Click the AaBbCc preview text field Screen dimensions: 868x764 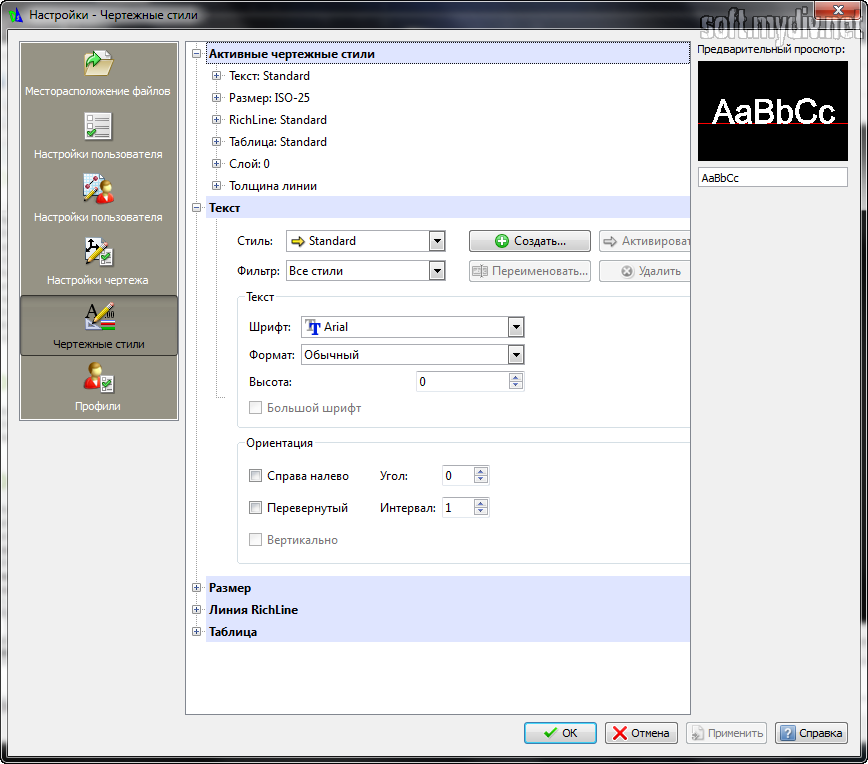click(772, 178)
